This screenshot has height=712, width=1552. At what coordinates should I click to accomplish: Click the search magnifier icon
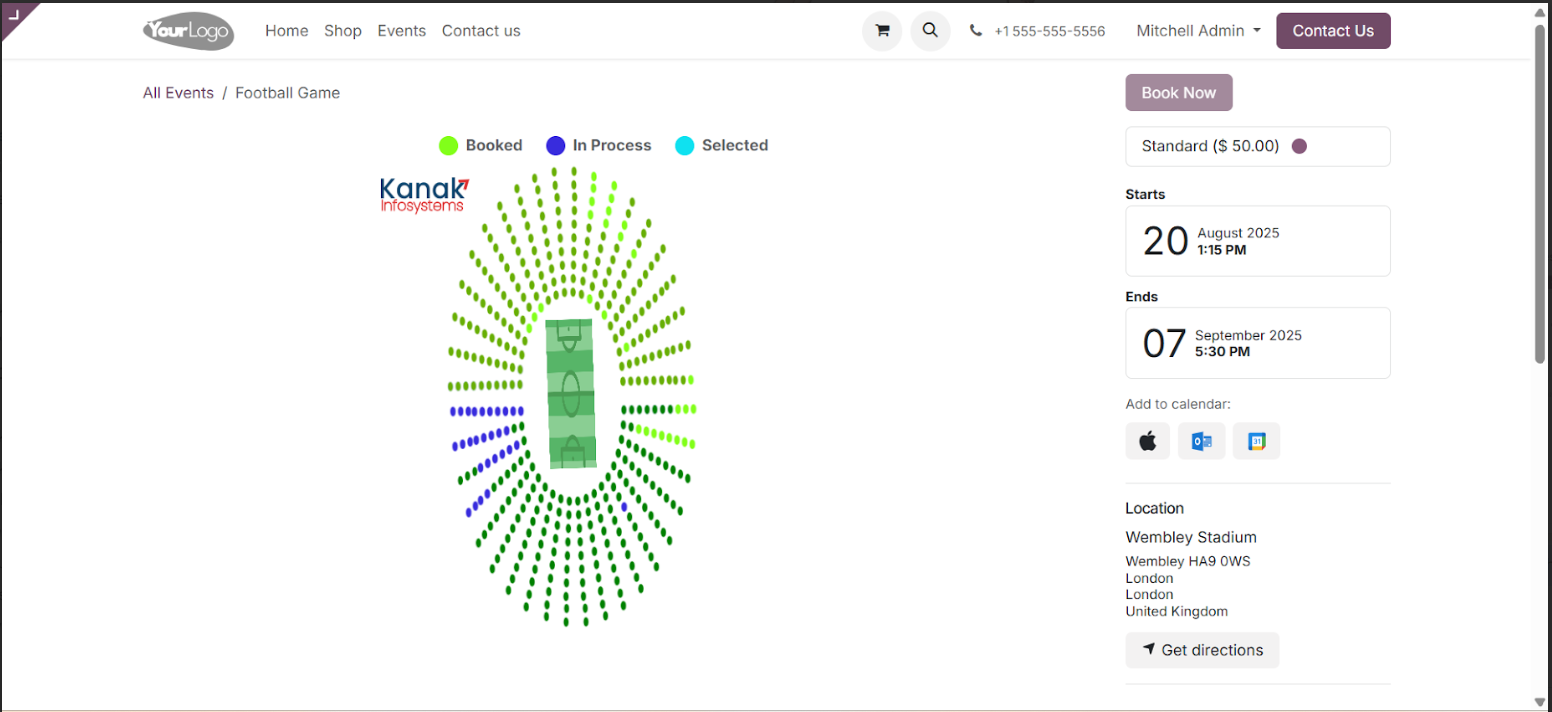(930, 31)
